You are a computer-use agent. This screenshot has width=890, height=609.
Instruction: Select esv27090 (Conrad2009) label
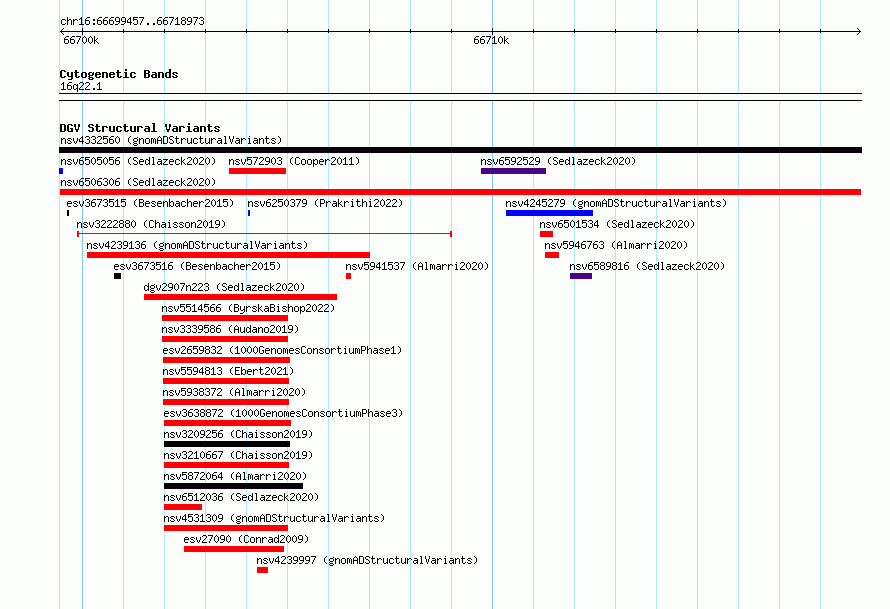click(246, 539)
